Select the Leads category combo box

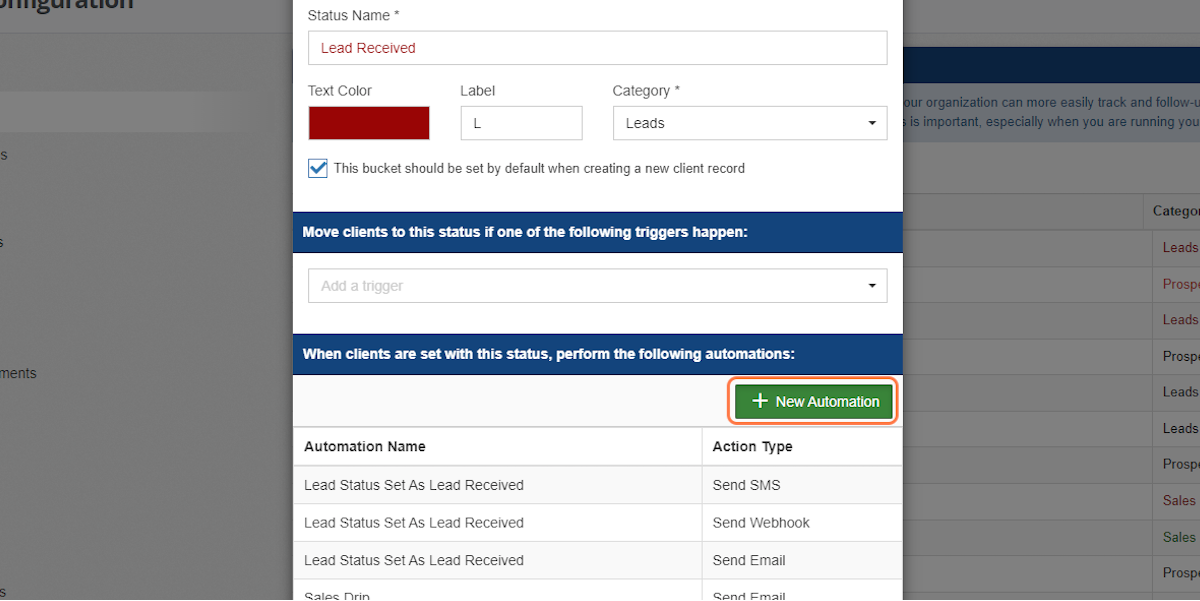click(750, 123)
